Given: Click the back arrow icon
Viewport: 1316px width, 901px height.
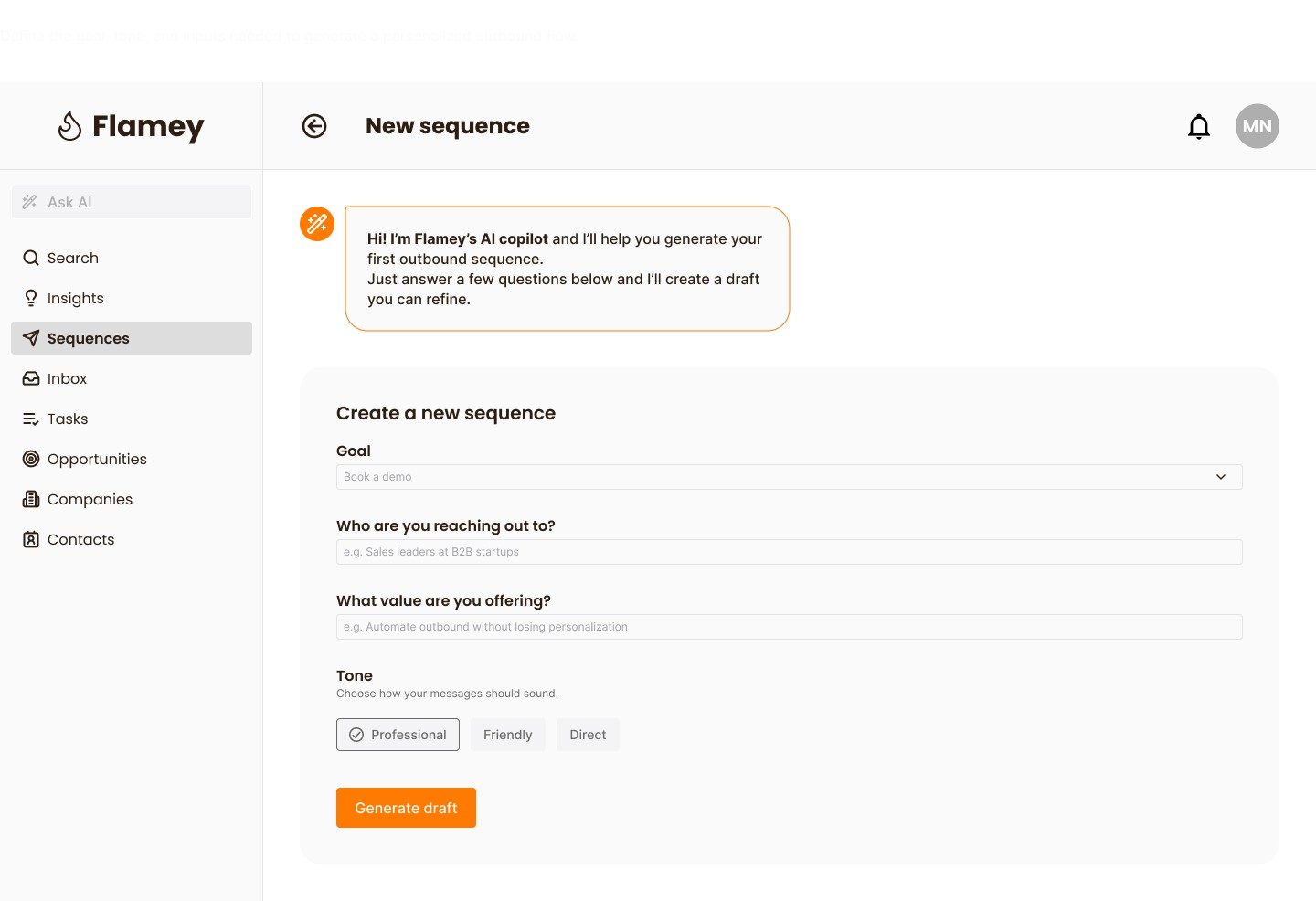Looking at the screenshot, I should pyautogui.click(x=314, y=126).
